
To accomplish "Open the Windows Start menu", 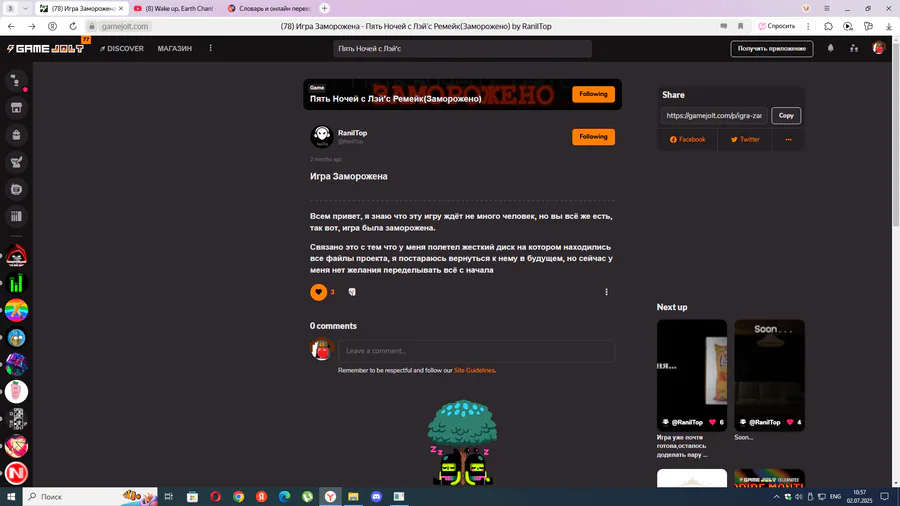I will (11, 497).
